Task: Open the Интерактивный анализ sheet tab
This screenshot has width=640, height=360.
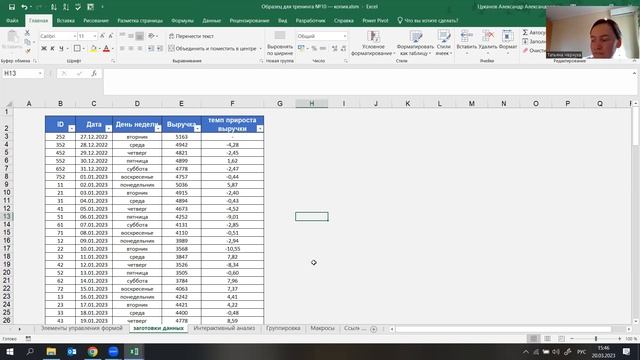Action: [224, 328]
